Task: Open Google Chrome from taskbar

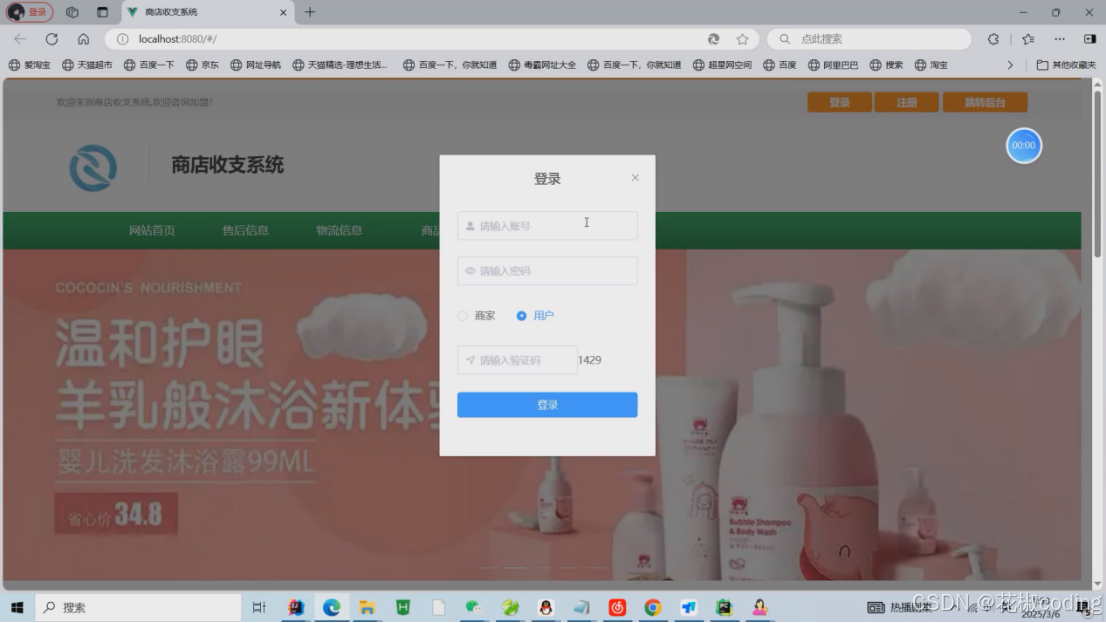Action: pyautogui.click(x=652, y=607)
